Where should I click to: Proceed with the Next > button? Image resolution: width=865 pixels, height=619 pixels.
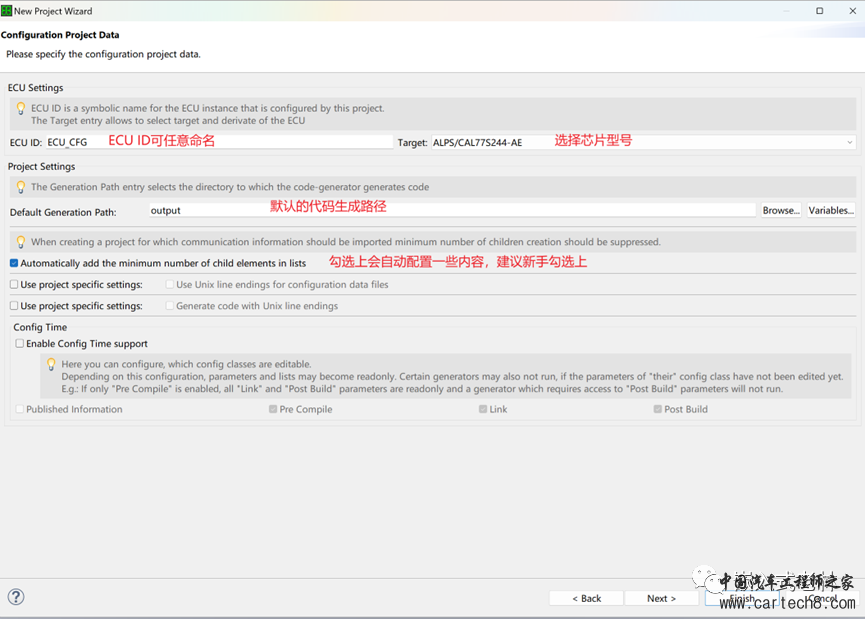pyautogui.click(x=661, y=598)
